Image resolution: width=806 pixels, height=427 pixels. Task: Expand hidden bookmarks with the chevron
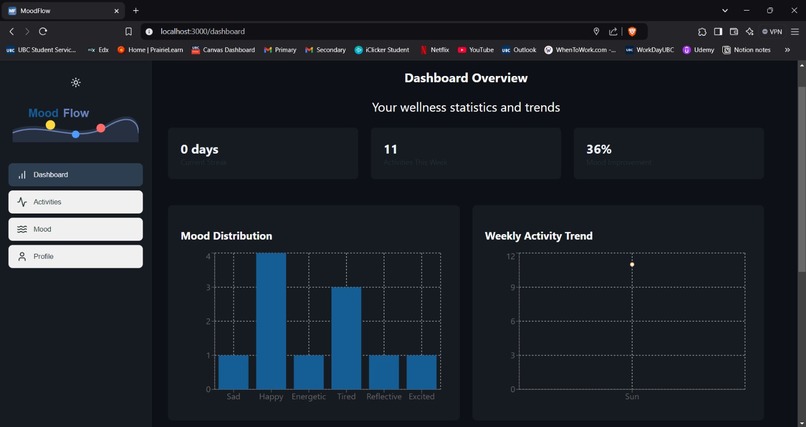[787, 50]
